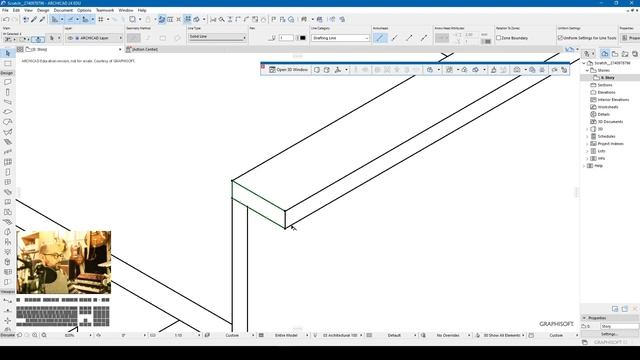Open the Teamwork menu

(x=105, y=10)
